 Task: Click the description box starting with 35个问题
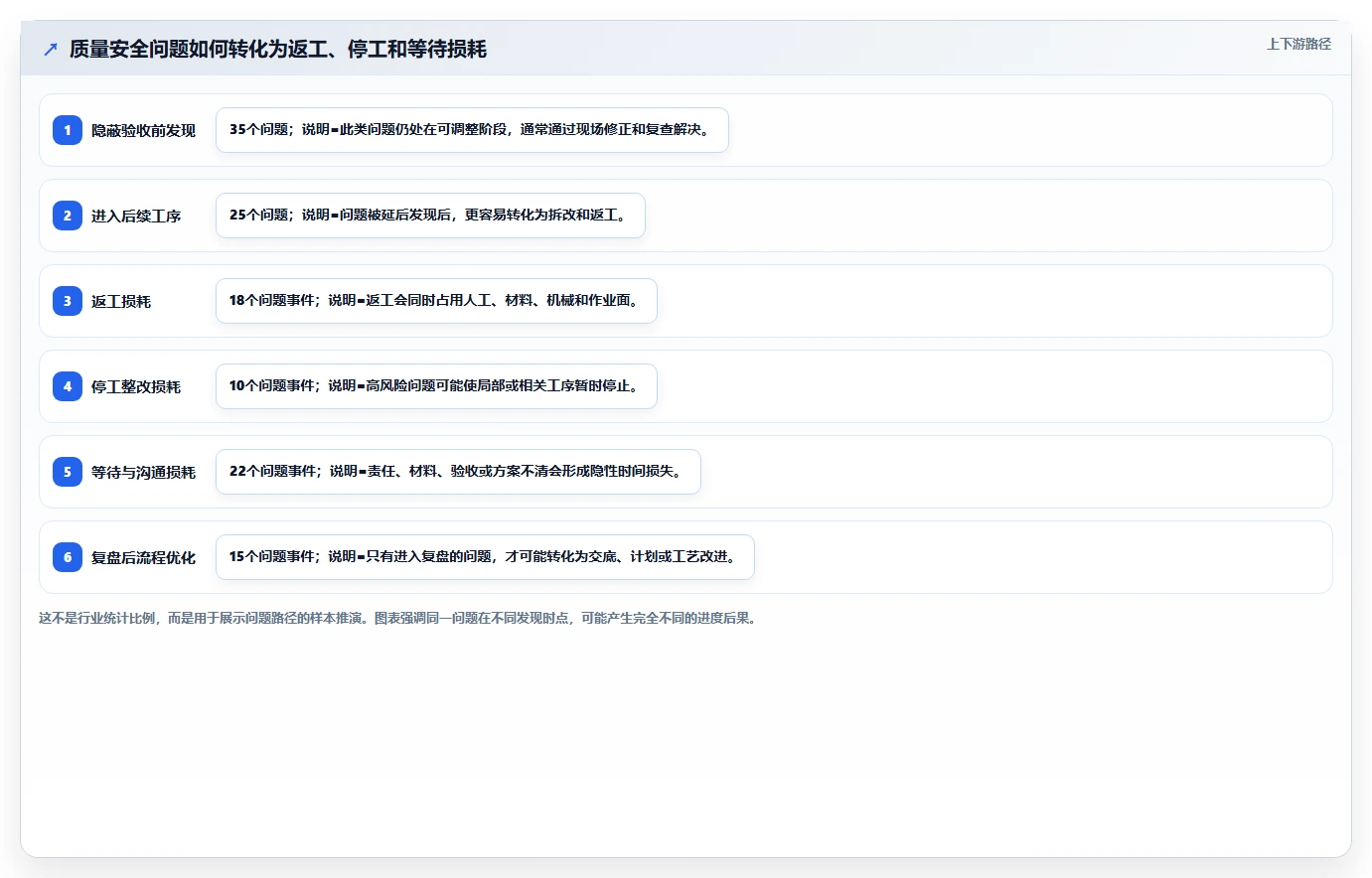coord(472,130)
